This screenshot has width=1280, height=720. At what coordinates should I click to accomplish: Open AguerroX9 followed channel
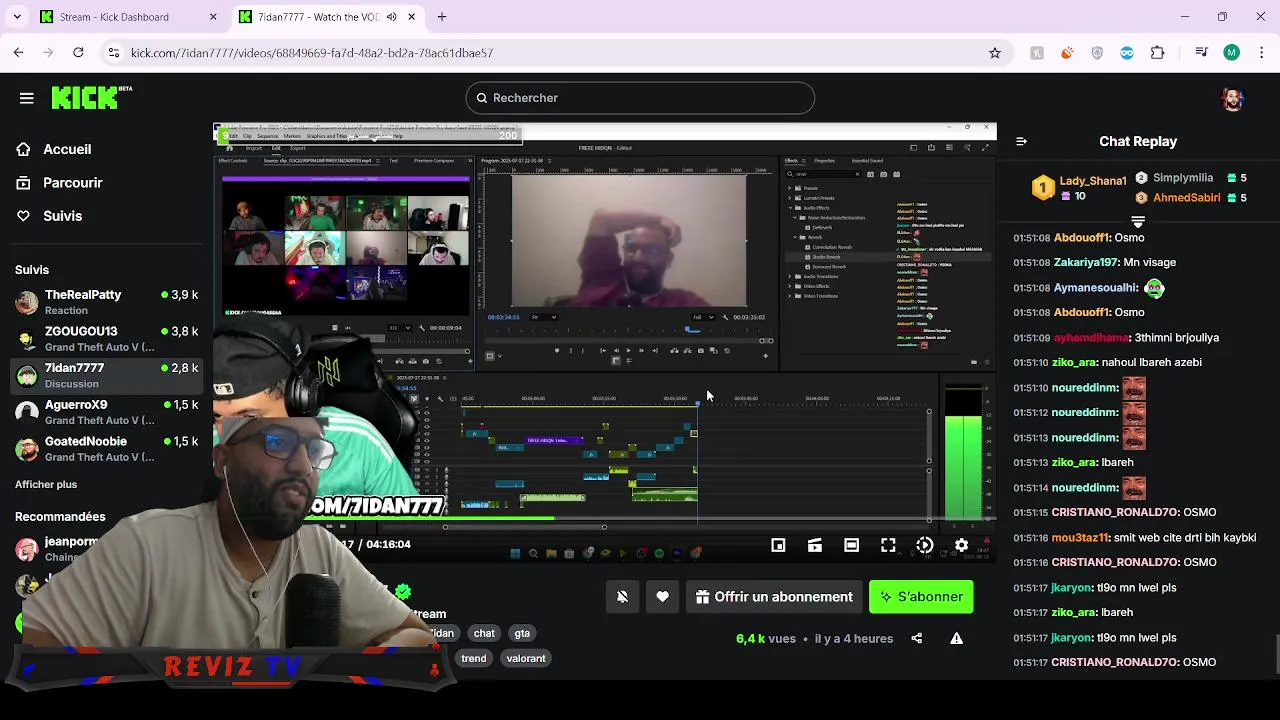coord(106,412)
